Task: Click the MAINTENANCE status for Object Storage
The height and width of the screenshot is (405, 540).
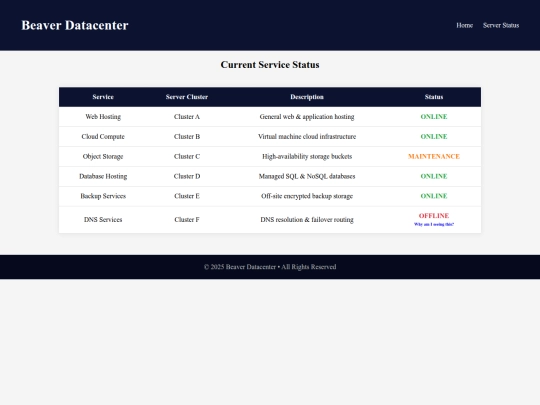Action: click(434, 156)
